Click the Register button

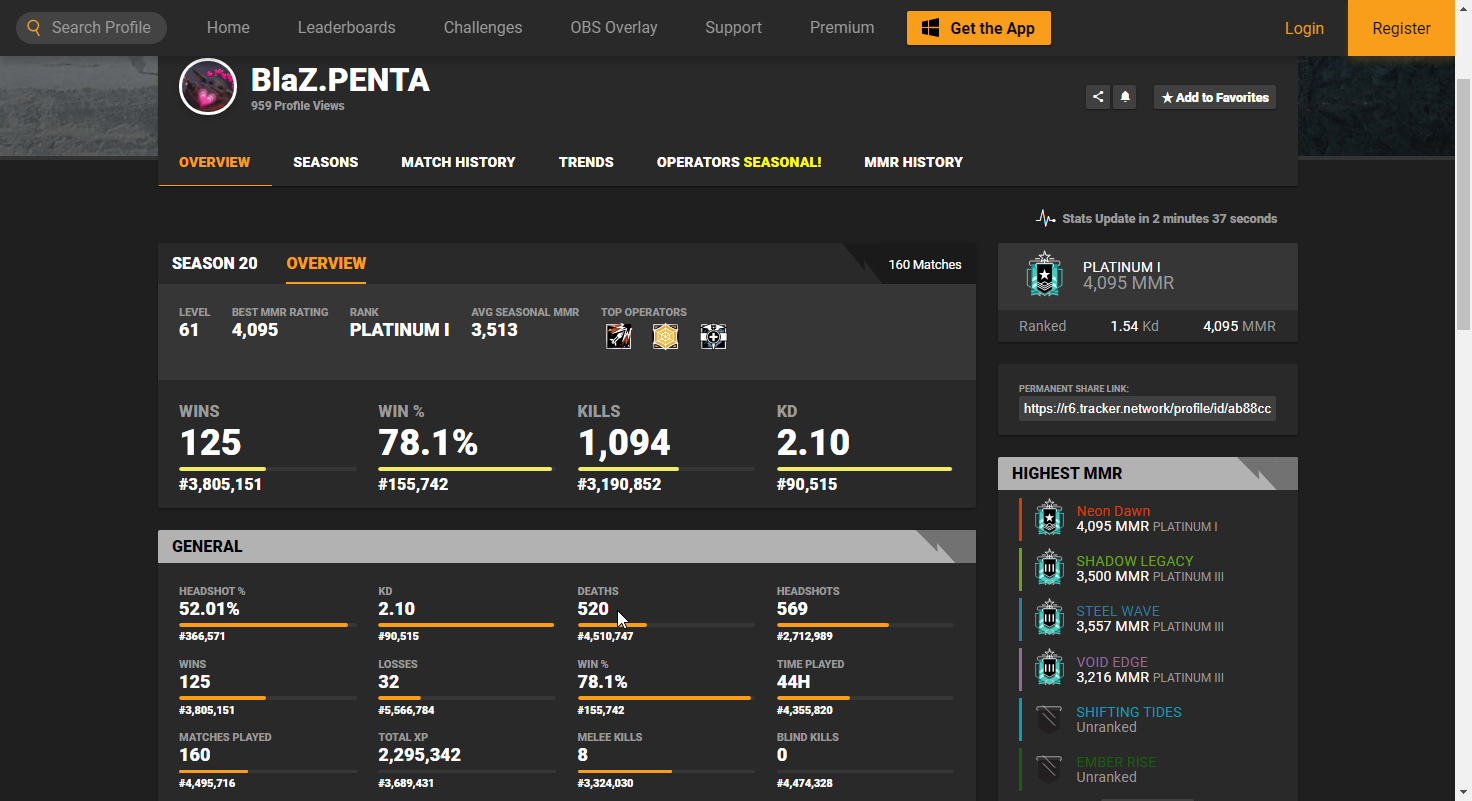pyautogui.click(x=1400, y=28)
